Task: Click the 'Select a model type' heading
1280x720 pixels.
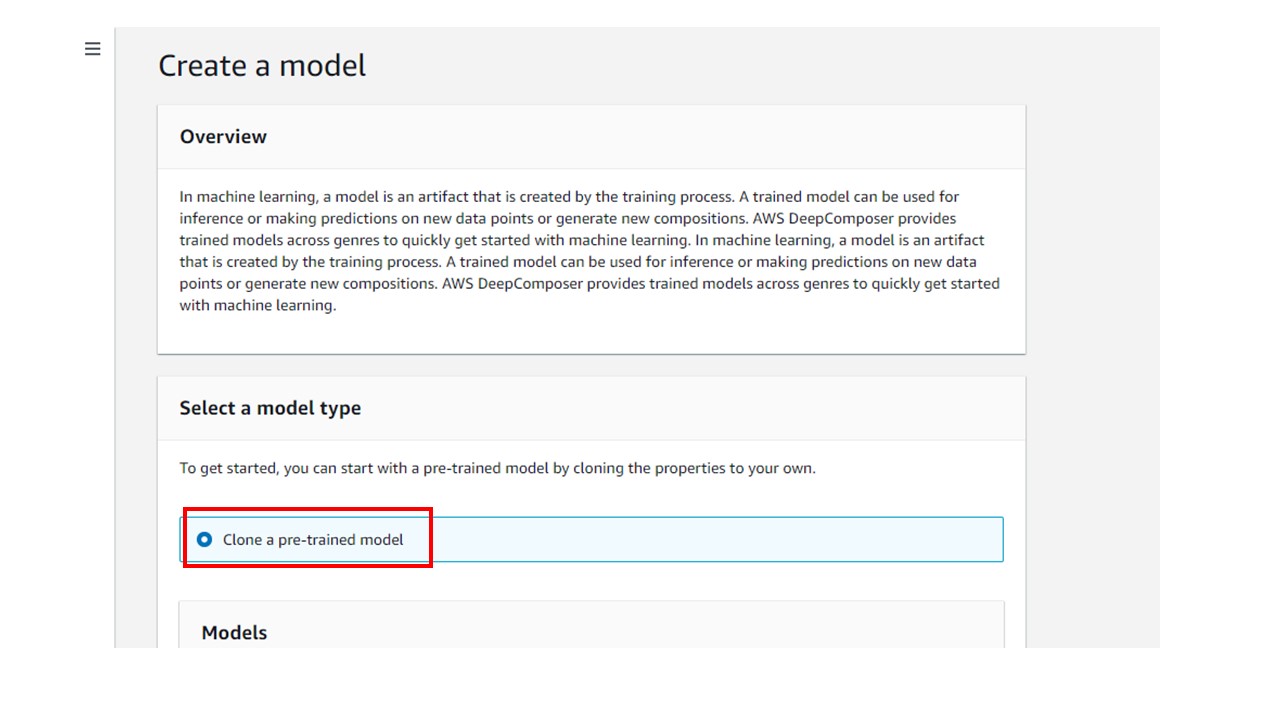Action: click(270, 408)
